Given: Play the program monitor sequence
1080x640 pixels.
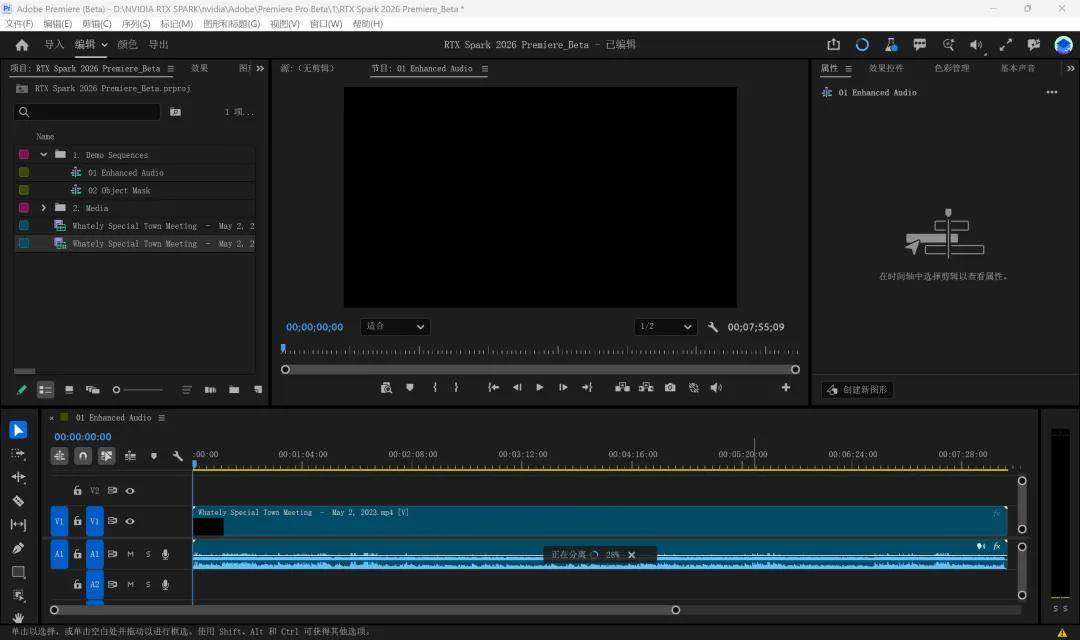Looking at the screenshot, I should click(540, 388).
